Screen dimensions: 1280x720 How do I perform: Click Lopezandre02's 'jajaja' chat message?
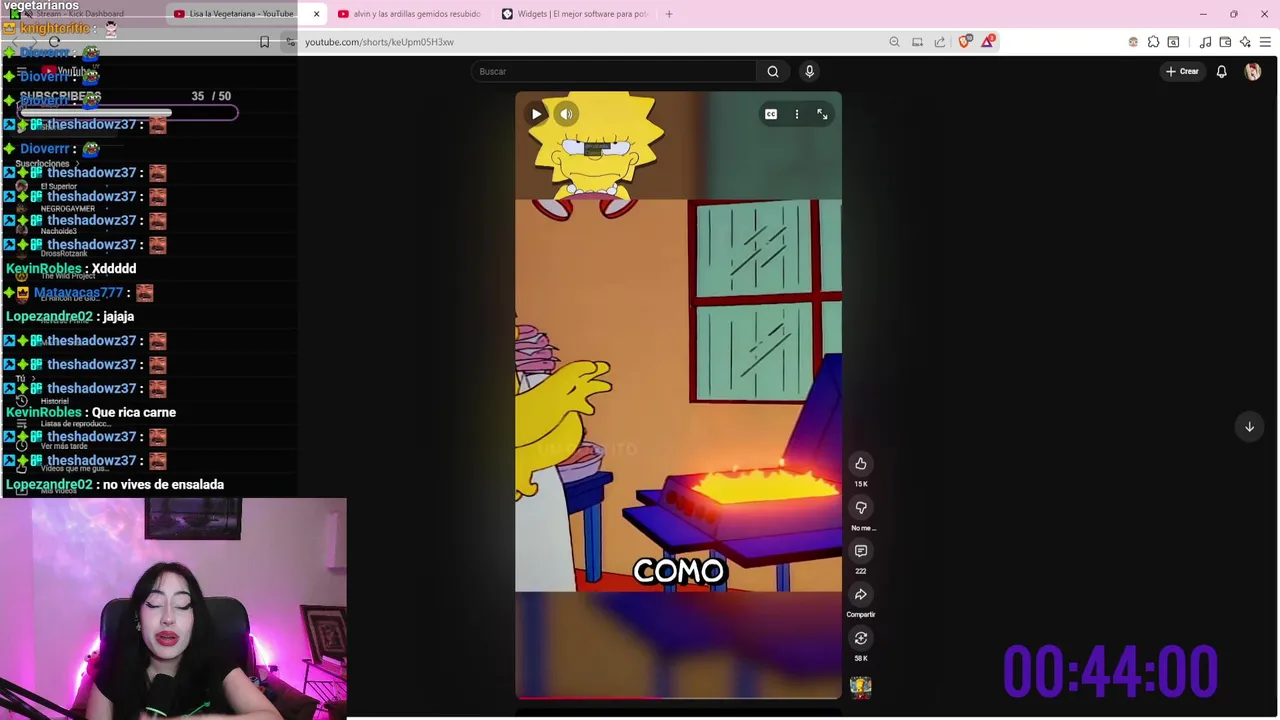tap(118, 316)
